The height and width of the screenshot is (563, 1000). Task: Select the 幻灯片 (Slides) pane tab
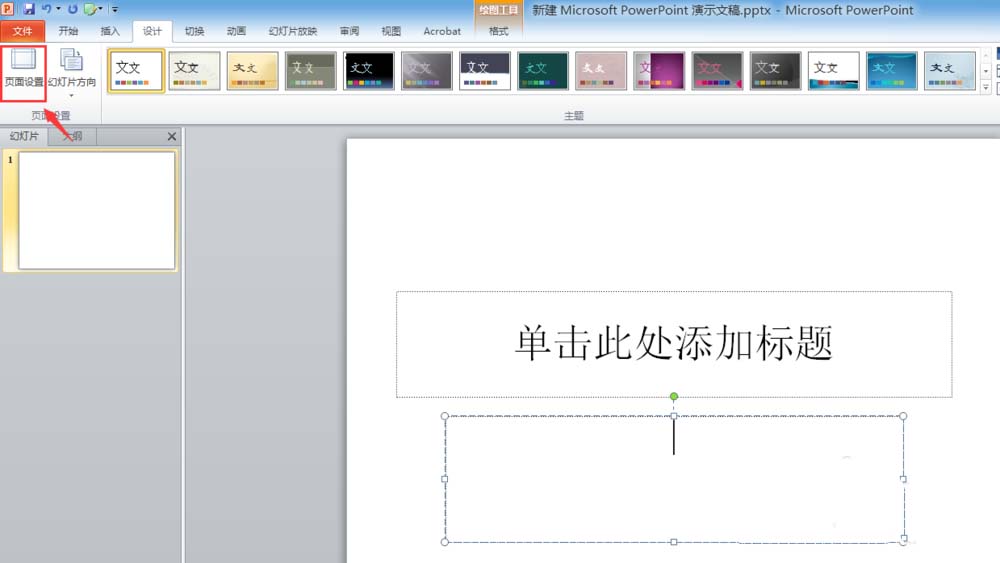[24, 136]
